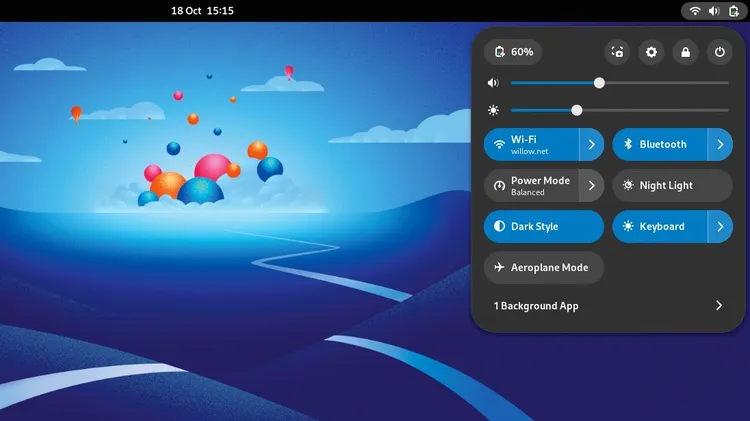The image size is (750, 421).
Task: Disable Dark Style
Action: (x=544, y=227)
